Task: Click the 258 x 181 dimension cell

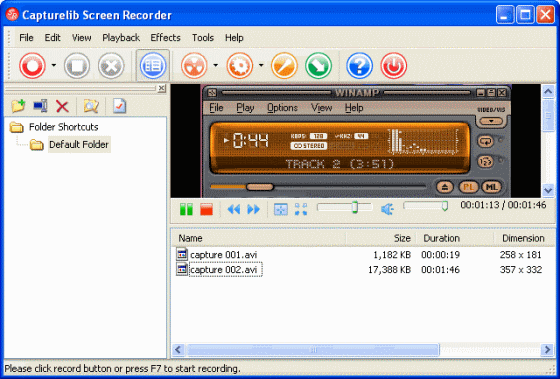Action: point(520,255)
